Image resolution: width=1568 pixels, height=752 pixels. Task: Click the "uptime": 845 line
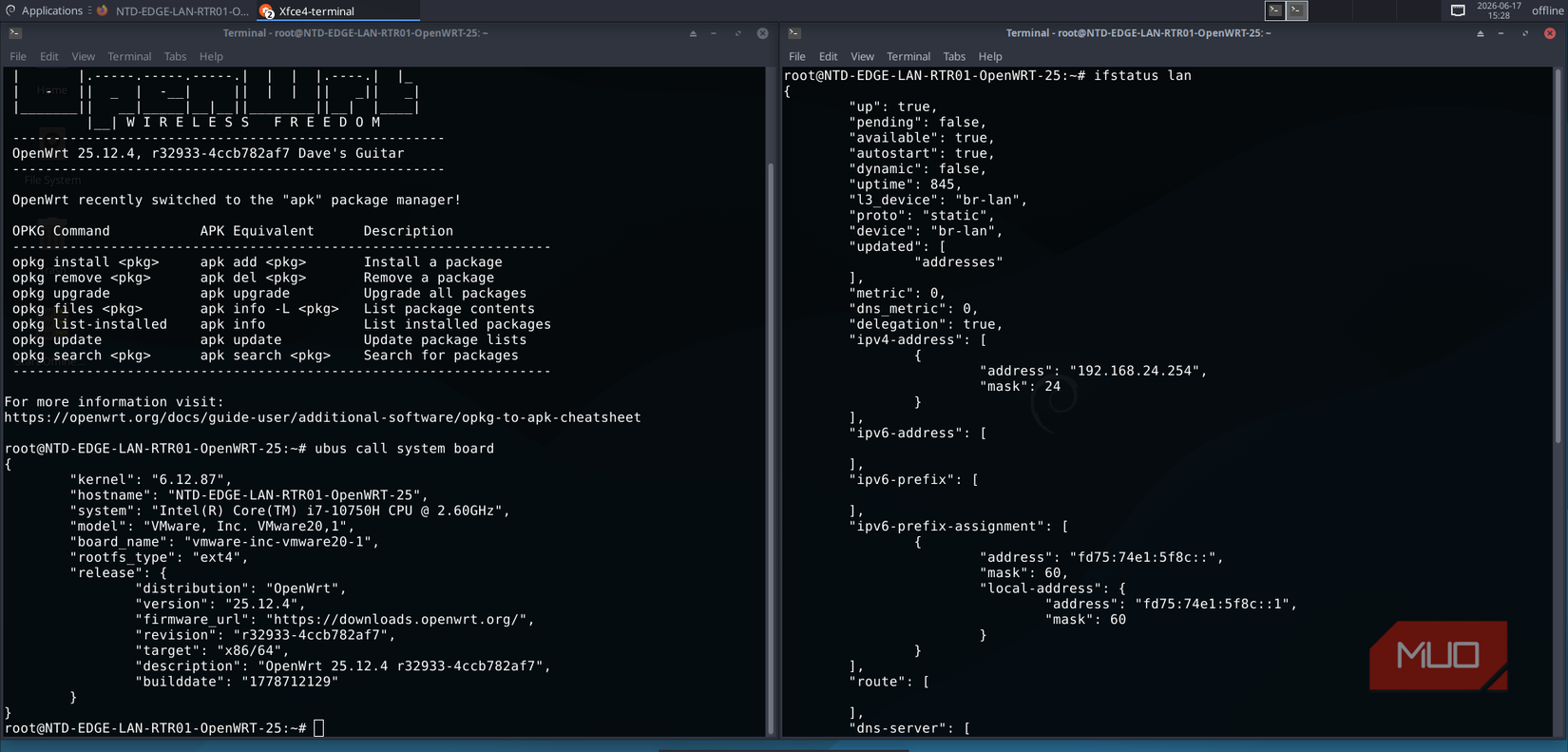click(906, 184)
